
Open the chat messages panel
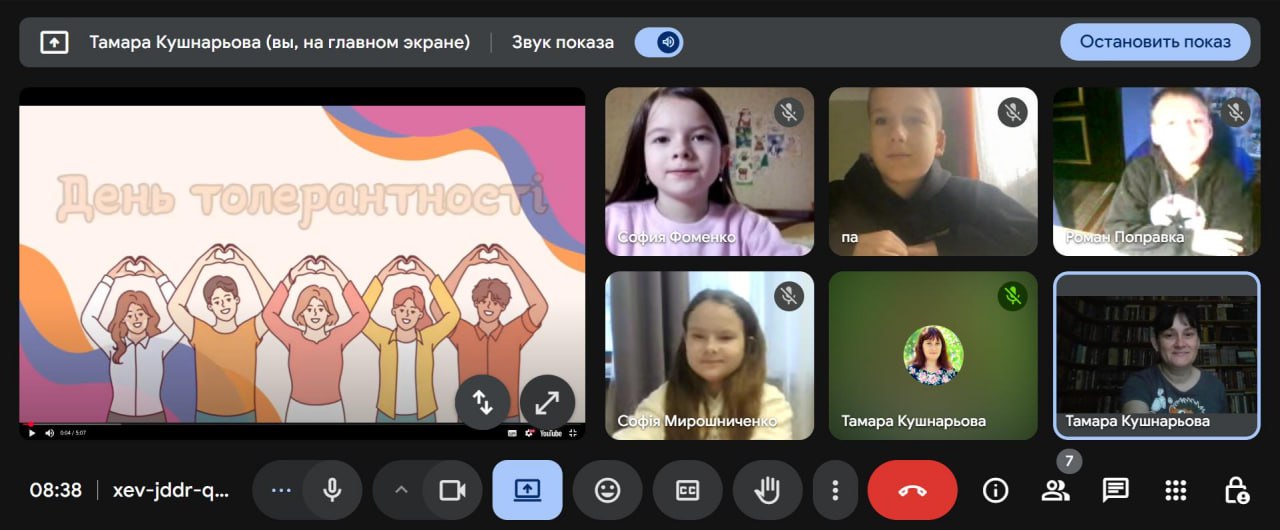pyautogui.click(x=1115, y=490)
